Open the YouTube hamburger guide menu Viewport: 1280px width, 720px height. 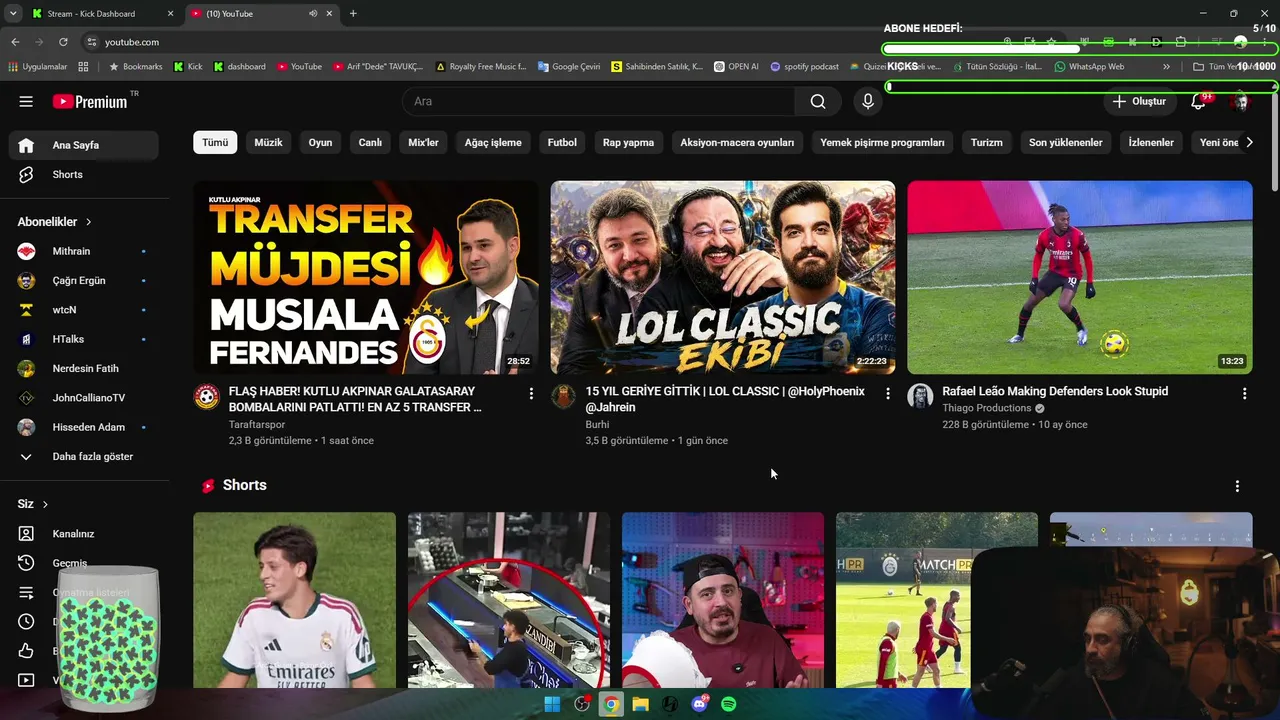(26, 101)
